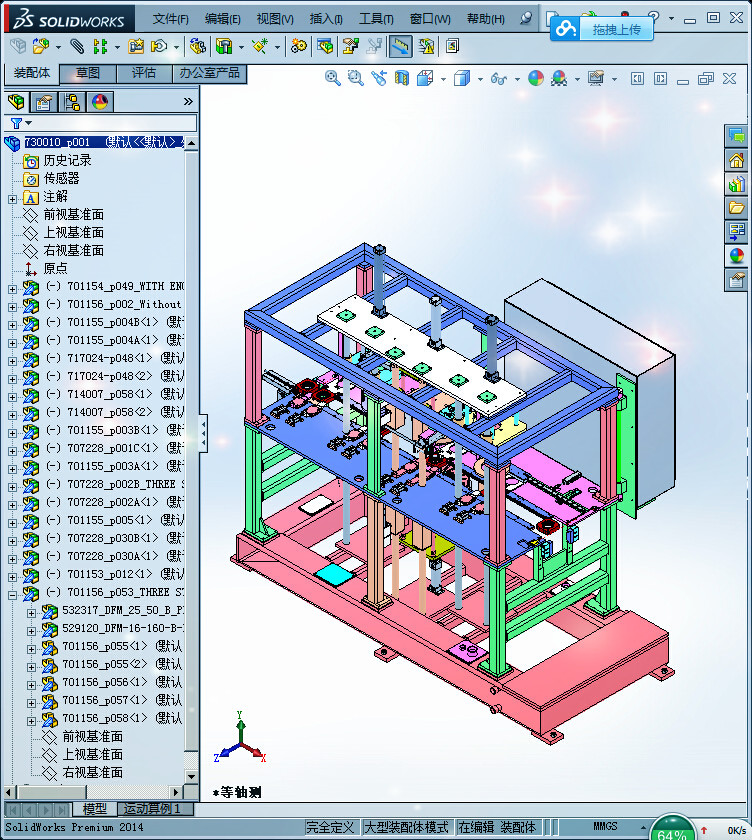The image size is (752, 840).
Task: Click the Linear Component Pattern icon
Action: pyautogui.click(x=100, y=47)
